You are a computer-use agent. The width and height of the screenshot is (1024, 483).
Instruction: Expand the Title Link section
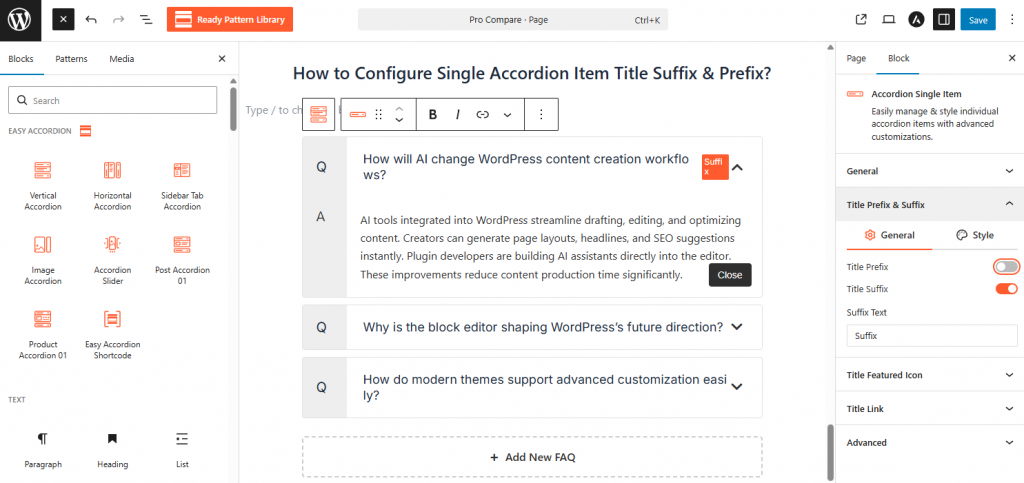click(930, 409)
